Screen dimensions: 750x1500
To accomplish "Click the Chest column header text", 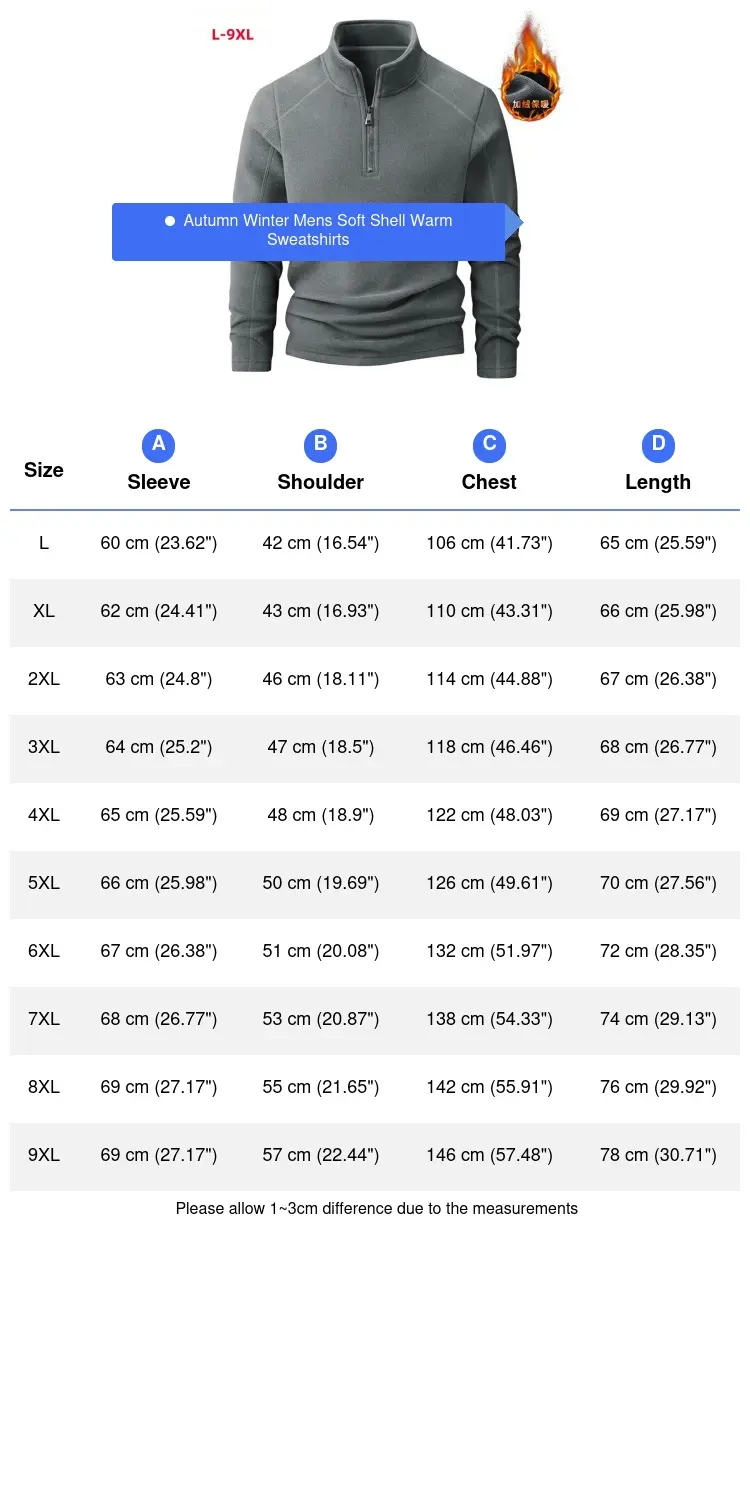I will click(489, 482).
